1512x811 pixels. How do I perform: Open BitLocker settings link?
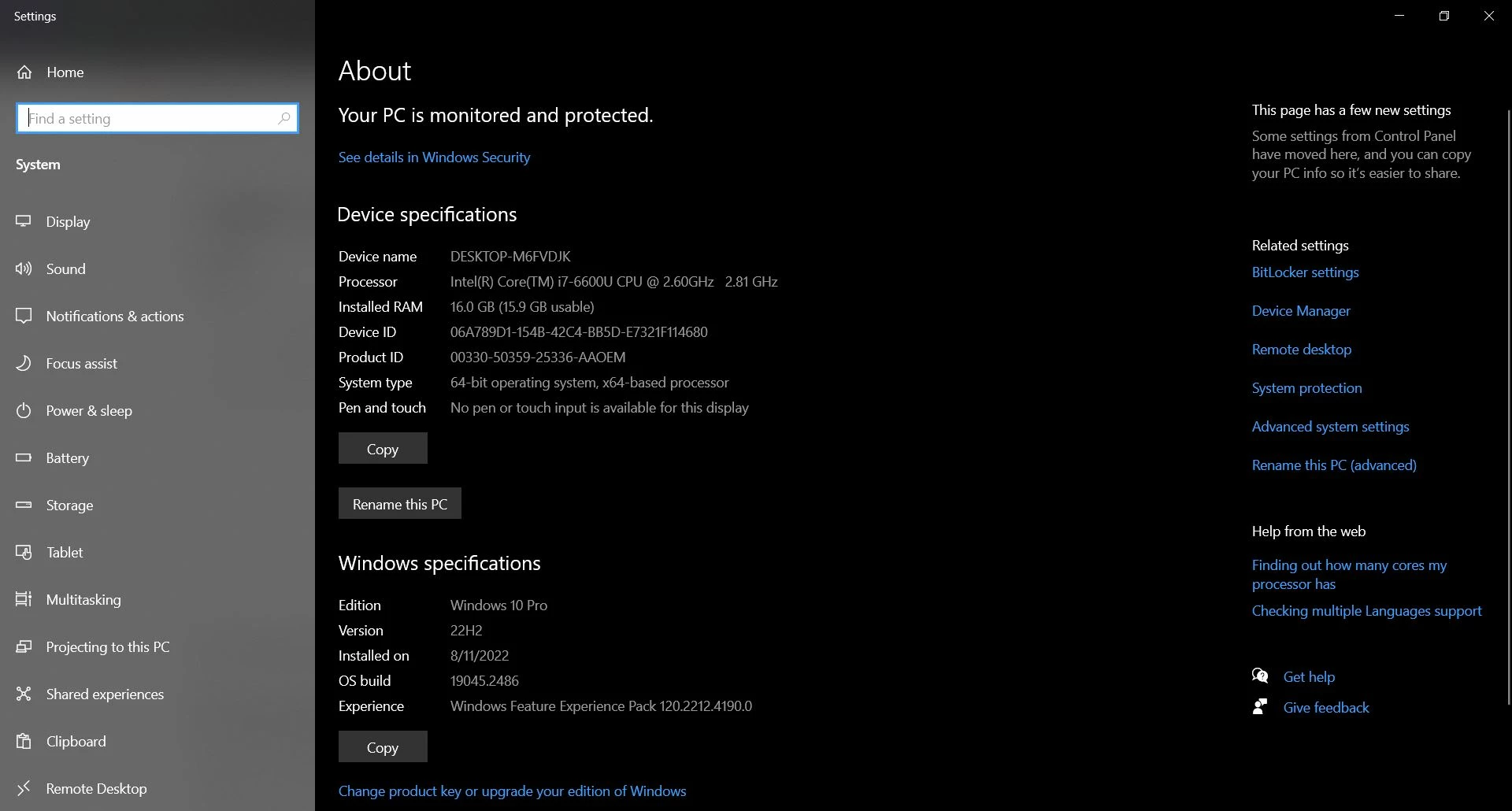[1305, 272]
